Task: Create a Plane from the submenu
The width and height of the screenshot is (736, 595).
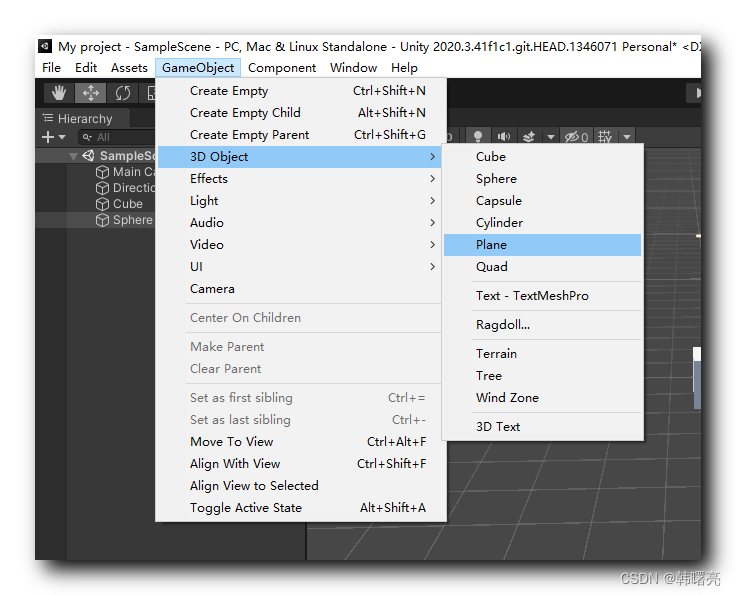Action: click(543, 245)
